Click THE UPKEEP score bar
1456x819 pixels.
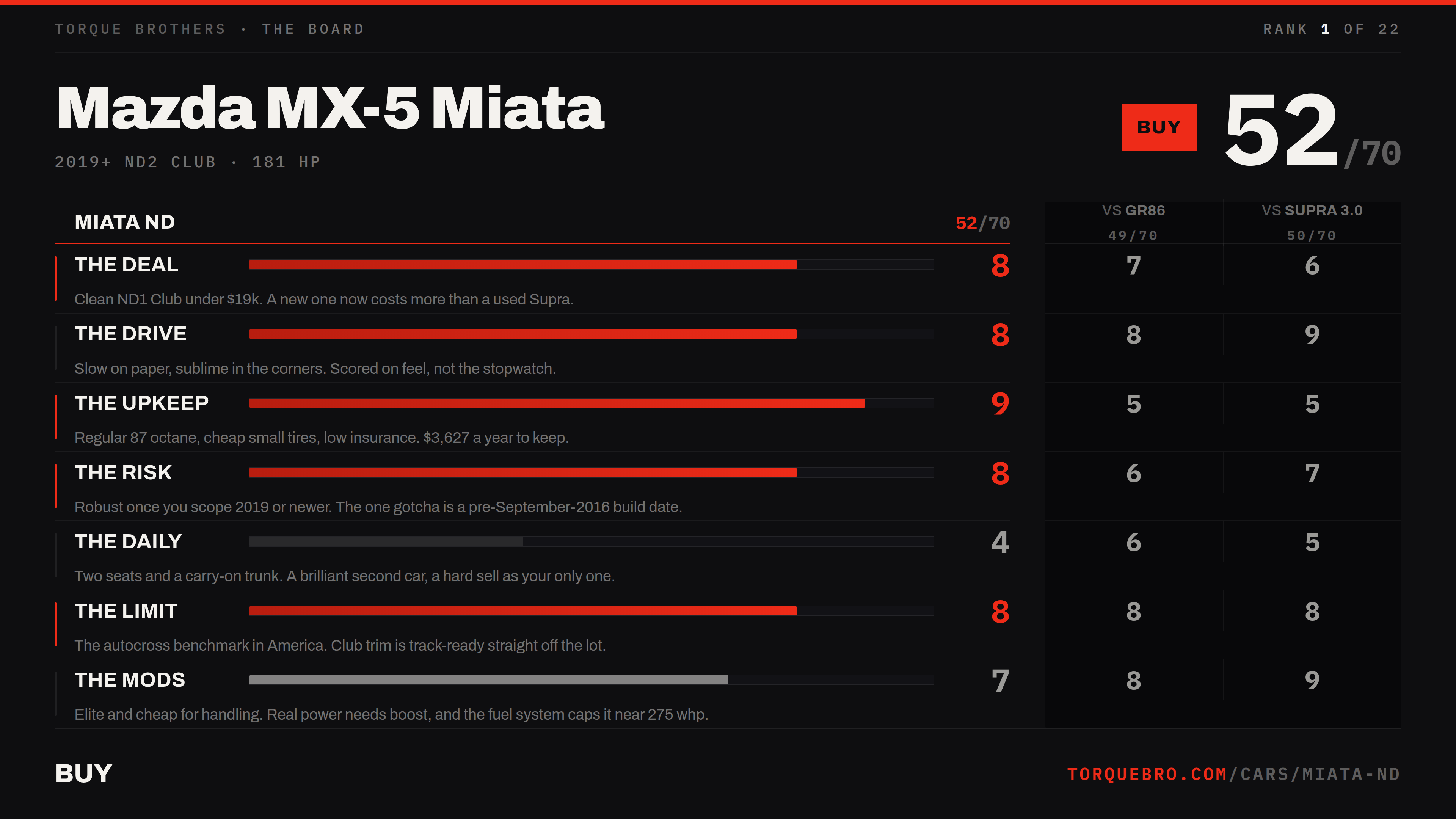(x=591, y=403)
